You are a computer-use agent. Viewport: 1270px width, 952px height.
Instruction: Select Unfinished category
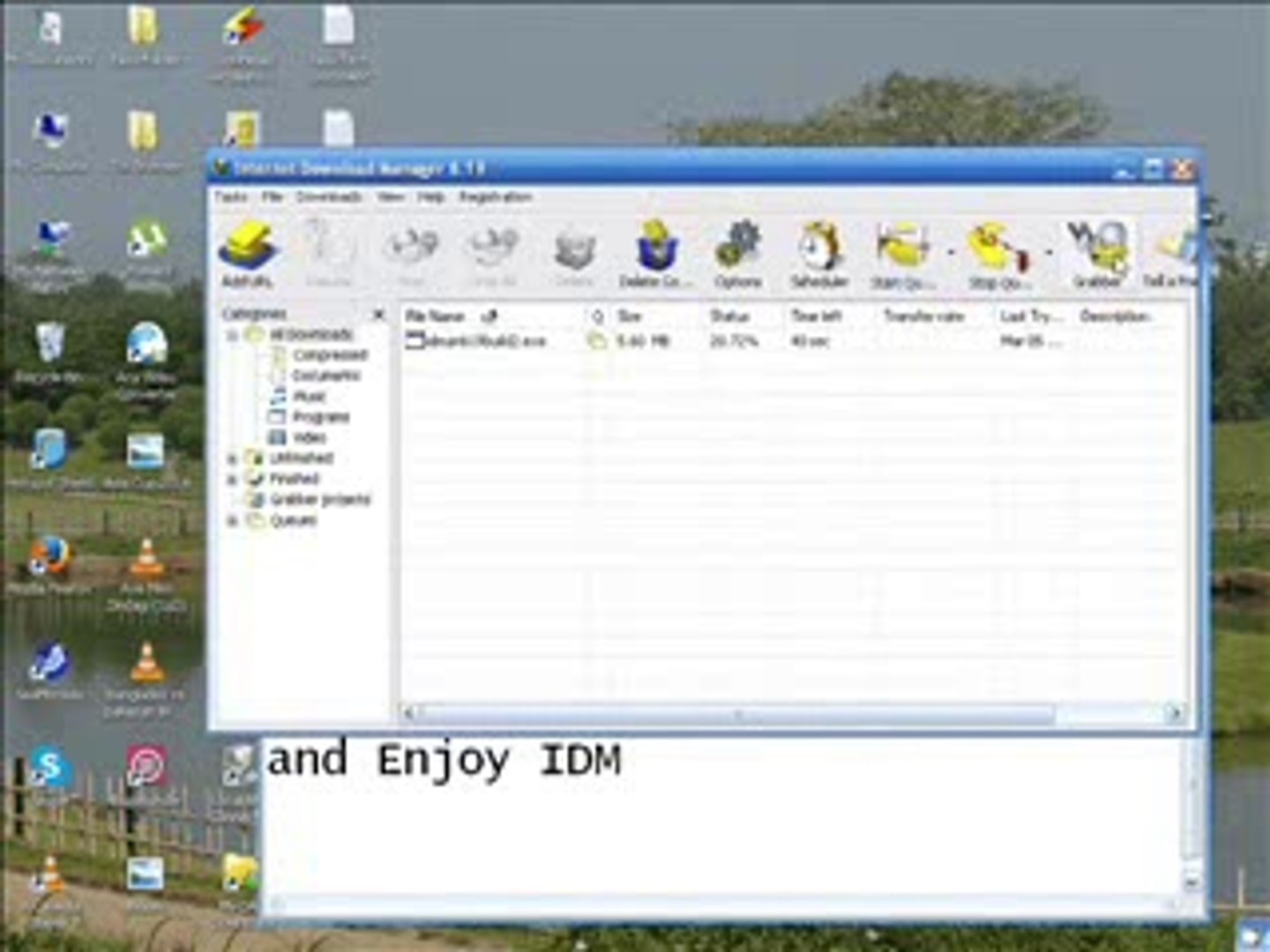click(301, 458)
